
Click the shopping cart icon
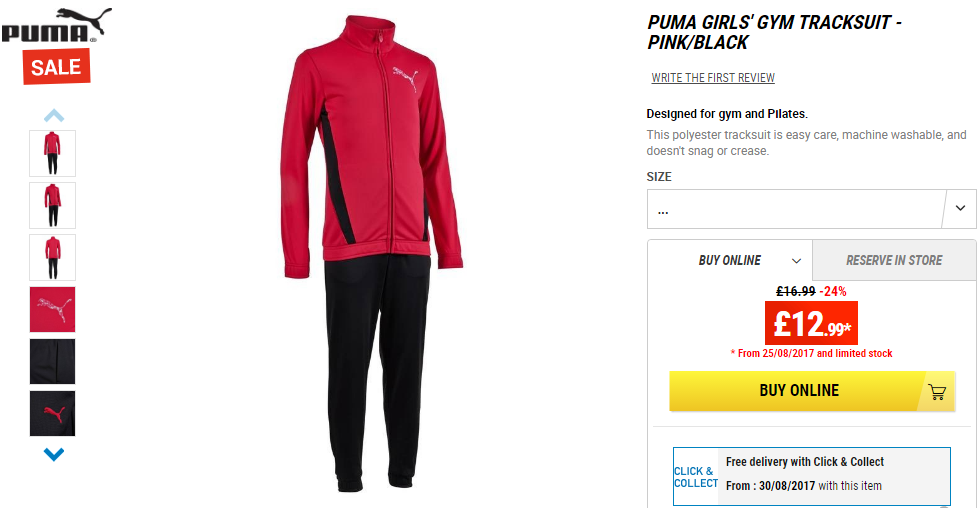click(937, 391)
